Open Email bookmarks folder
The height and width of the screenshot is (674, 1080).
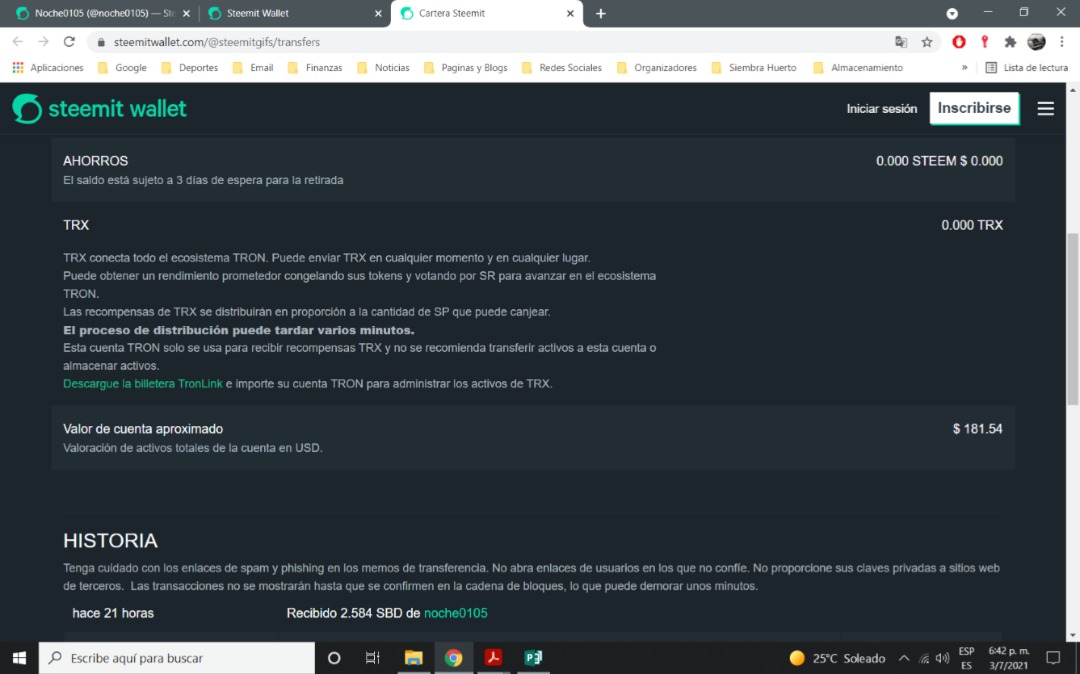click(x=253, y=67)
